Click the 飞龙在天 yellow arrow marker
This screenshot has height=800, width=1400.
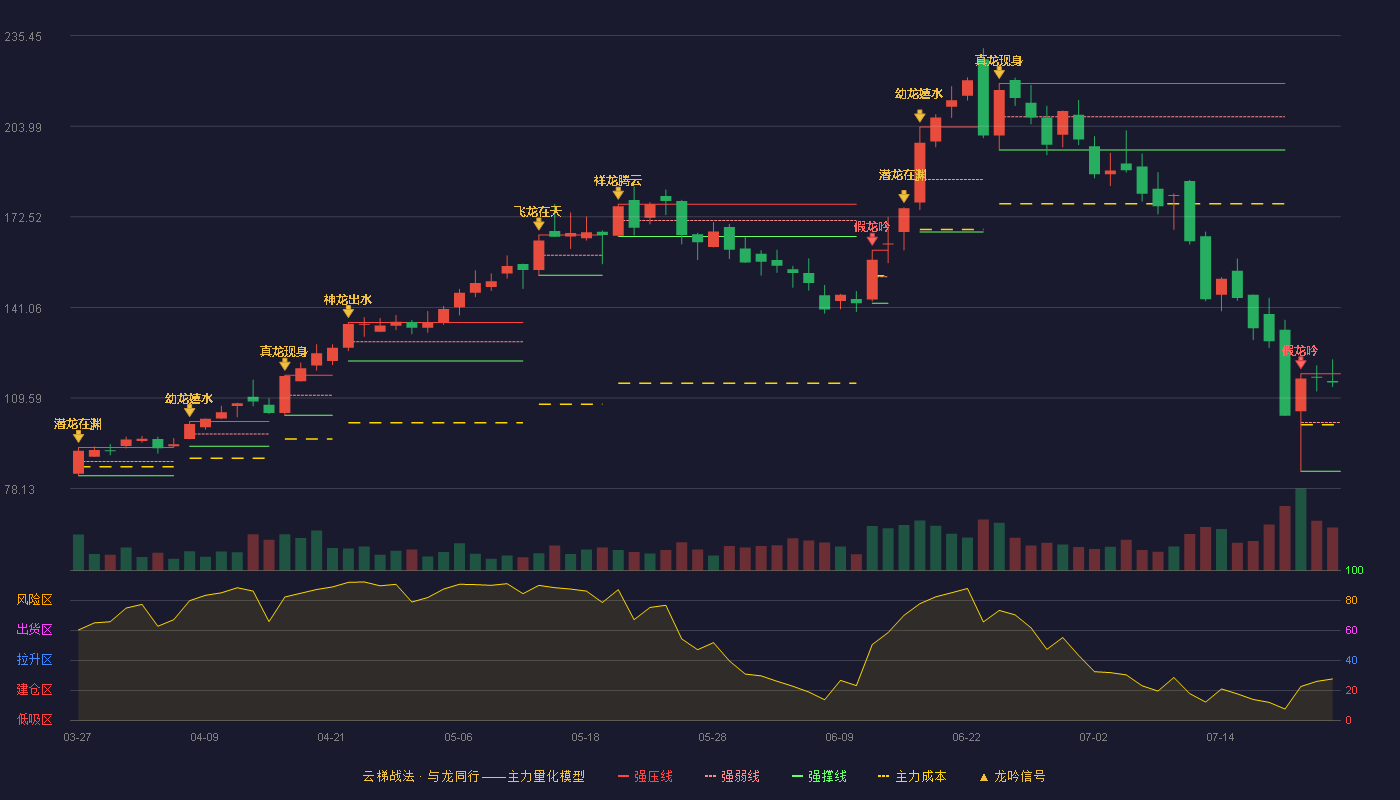tap(539, 224)
